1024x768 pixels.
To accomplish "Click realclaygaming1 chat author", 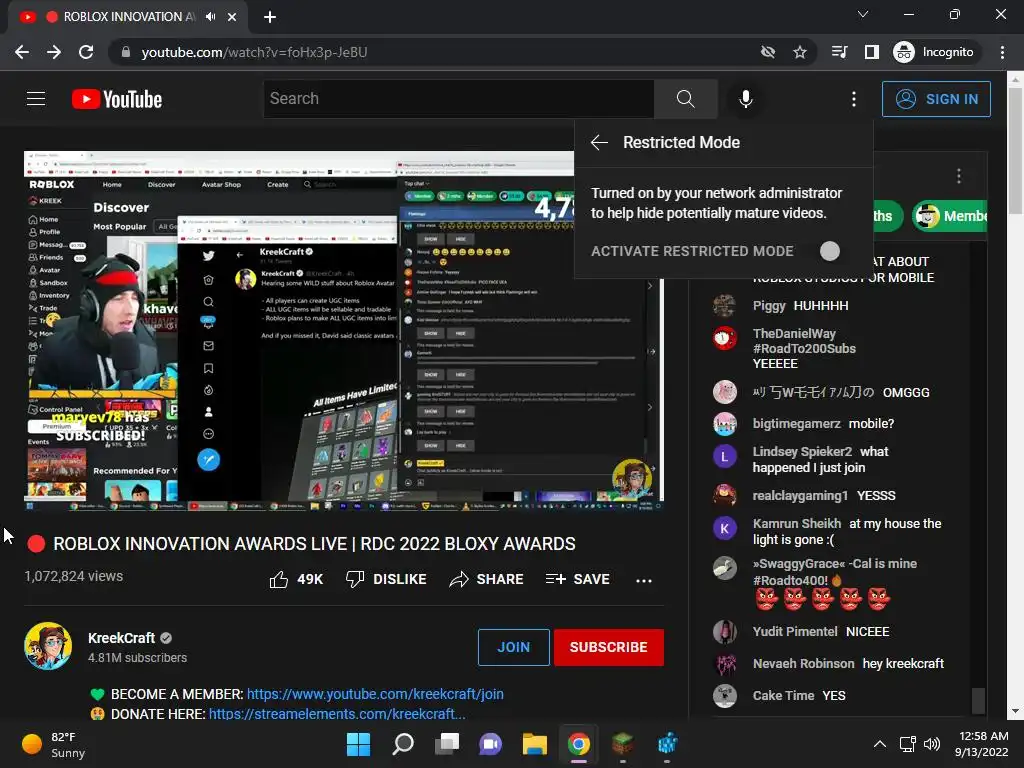I will point(800,495).
